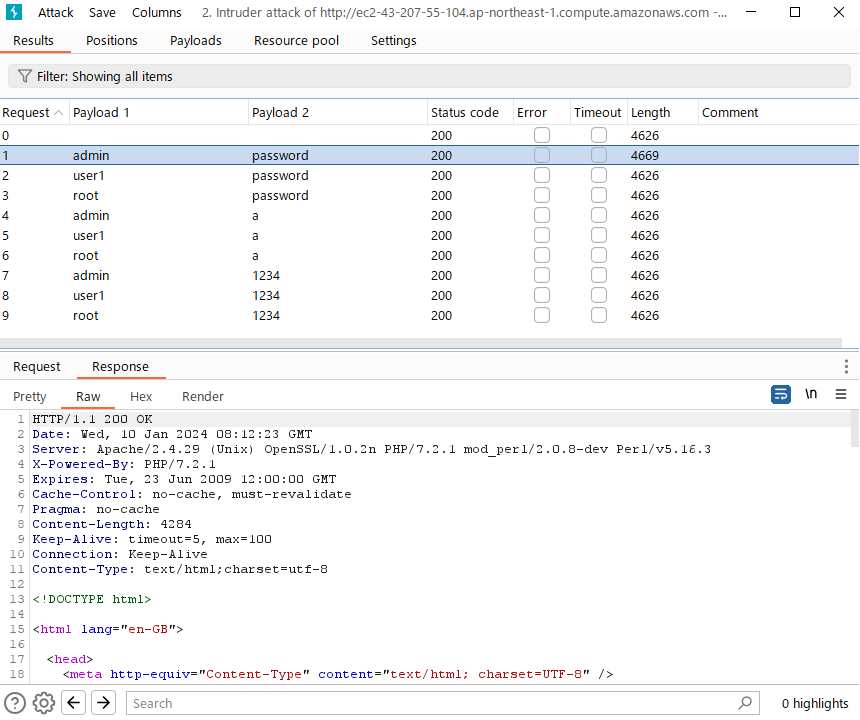Click the X-Powered-By header line

[124, 464]
